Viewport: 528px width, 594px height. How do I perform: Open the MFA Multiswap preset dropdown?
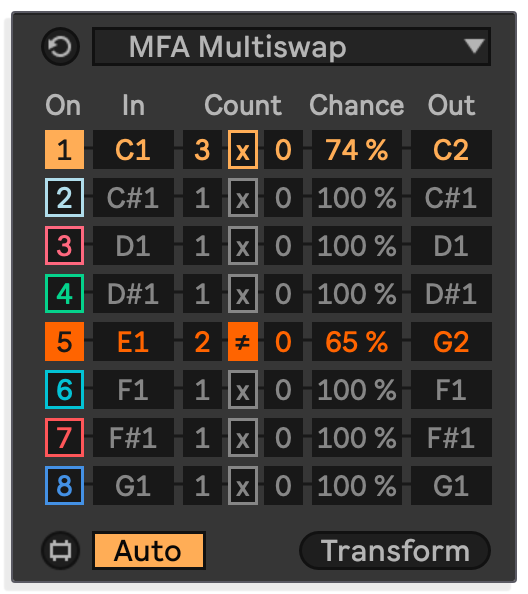tap(291, 47)
